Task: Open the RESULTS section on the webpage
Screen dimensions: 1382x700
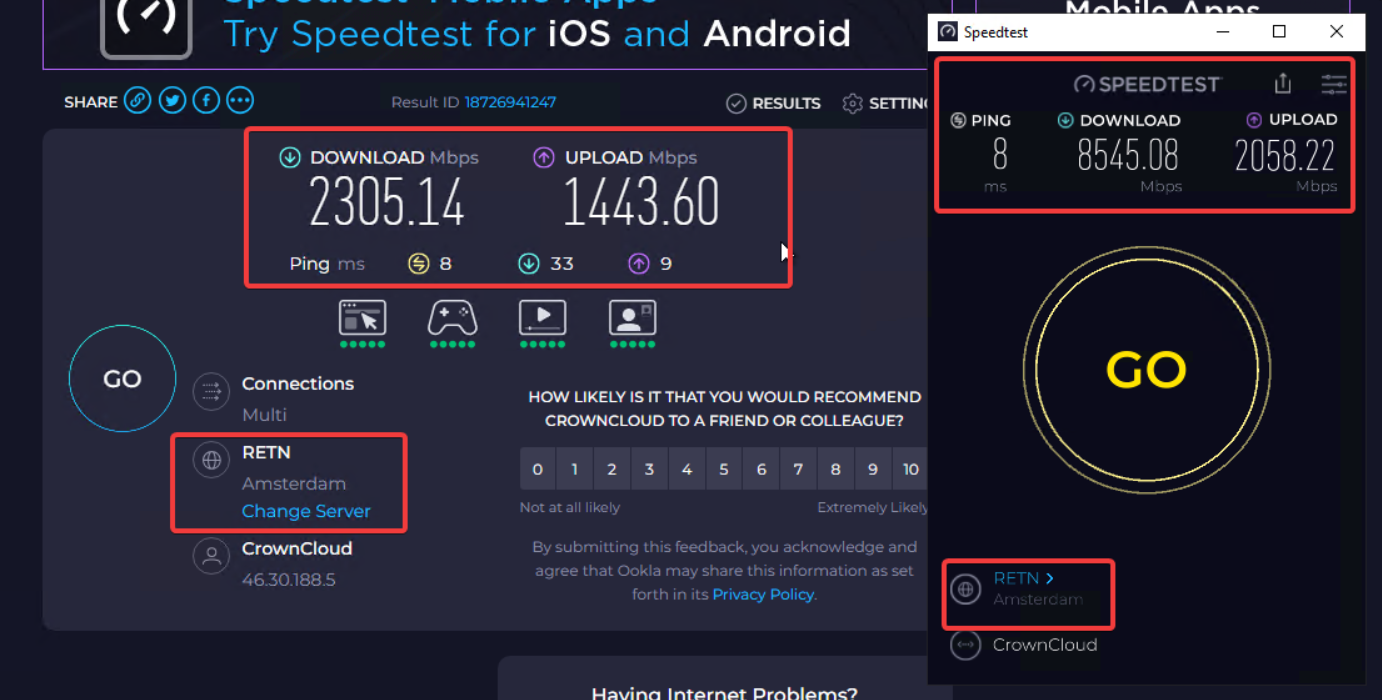Action: [x=773, y=103]
